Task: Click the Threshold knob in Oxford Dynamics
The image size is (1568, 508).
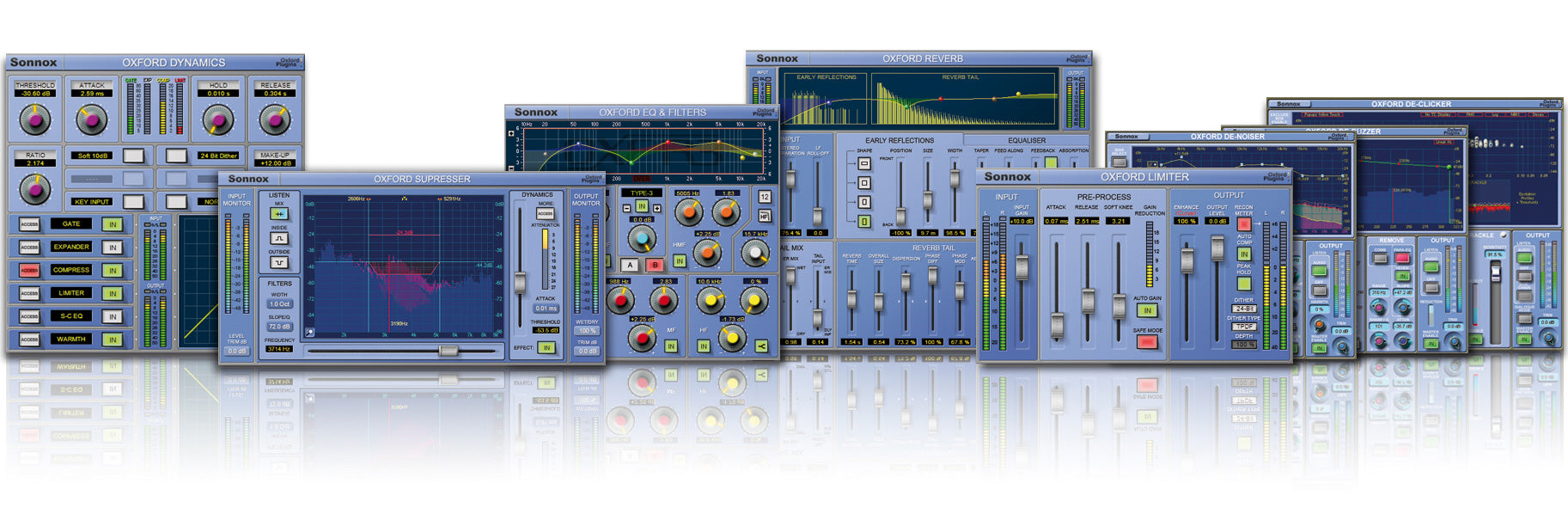Action: click(34, 119)
